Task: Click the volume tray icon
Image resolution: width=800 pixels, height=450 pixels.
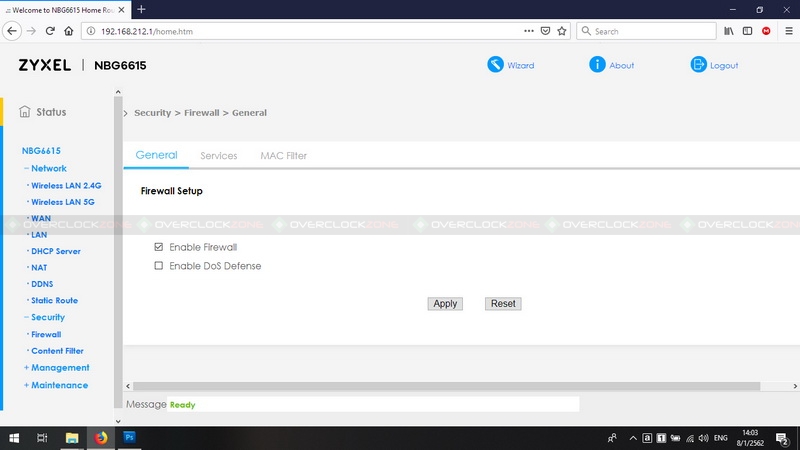Action: click(x=704, y=438)
